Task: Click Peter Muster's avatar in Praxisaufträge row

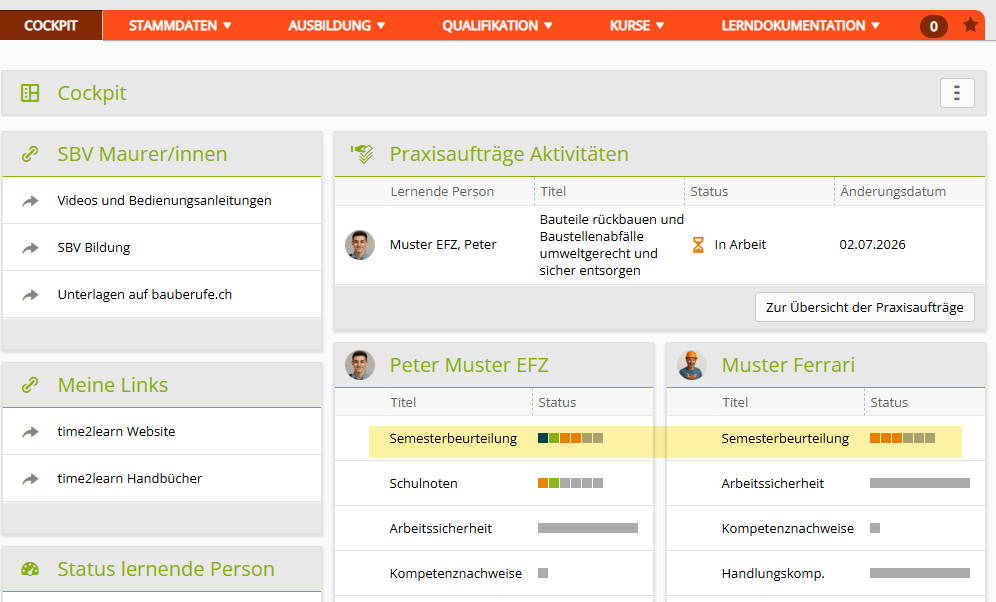Action: click(x=360, y=244)
